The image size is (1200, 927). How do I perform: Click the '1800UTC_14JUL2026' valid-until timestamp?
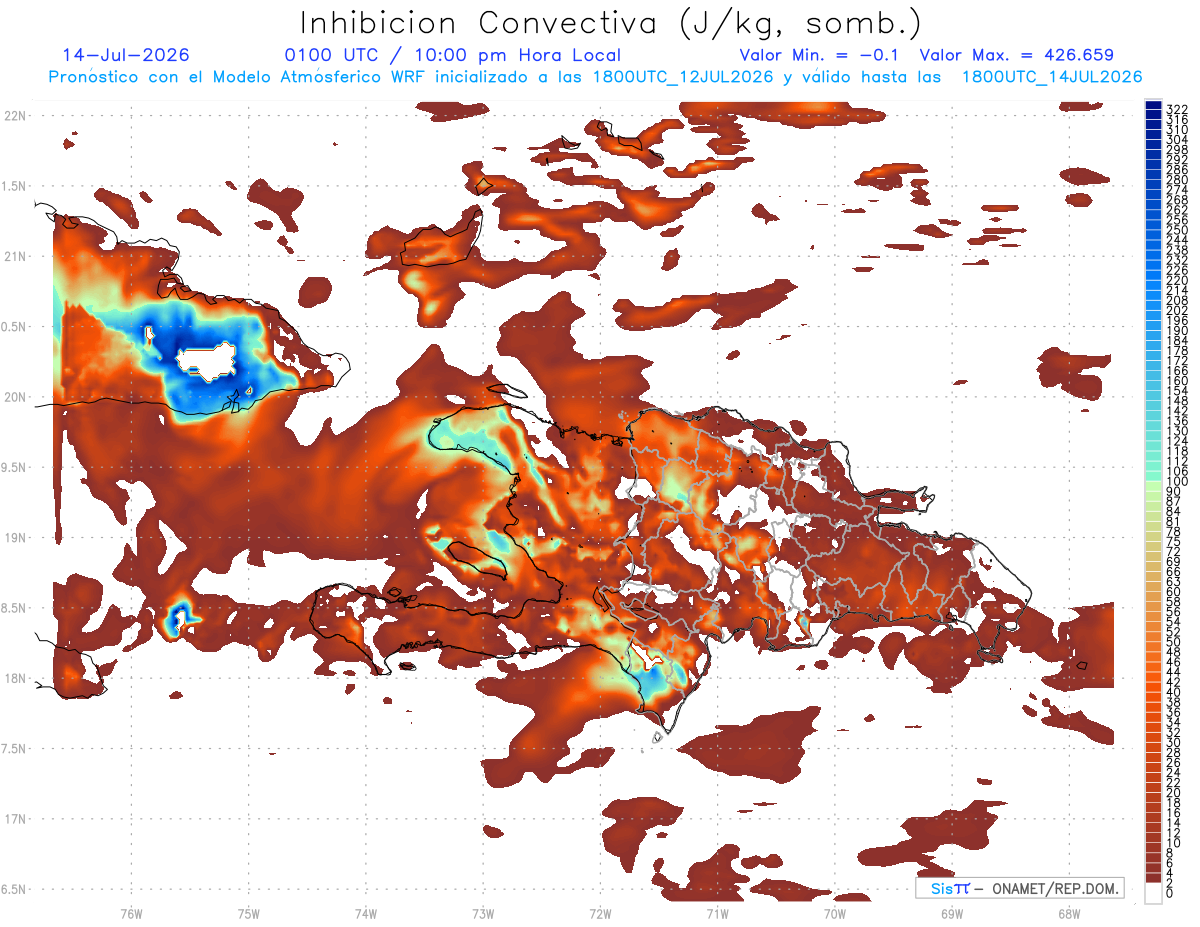click(1052, 77)
